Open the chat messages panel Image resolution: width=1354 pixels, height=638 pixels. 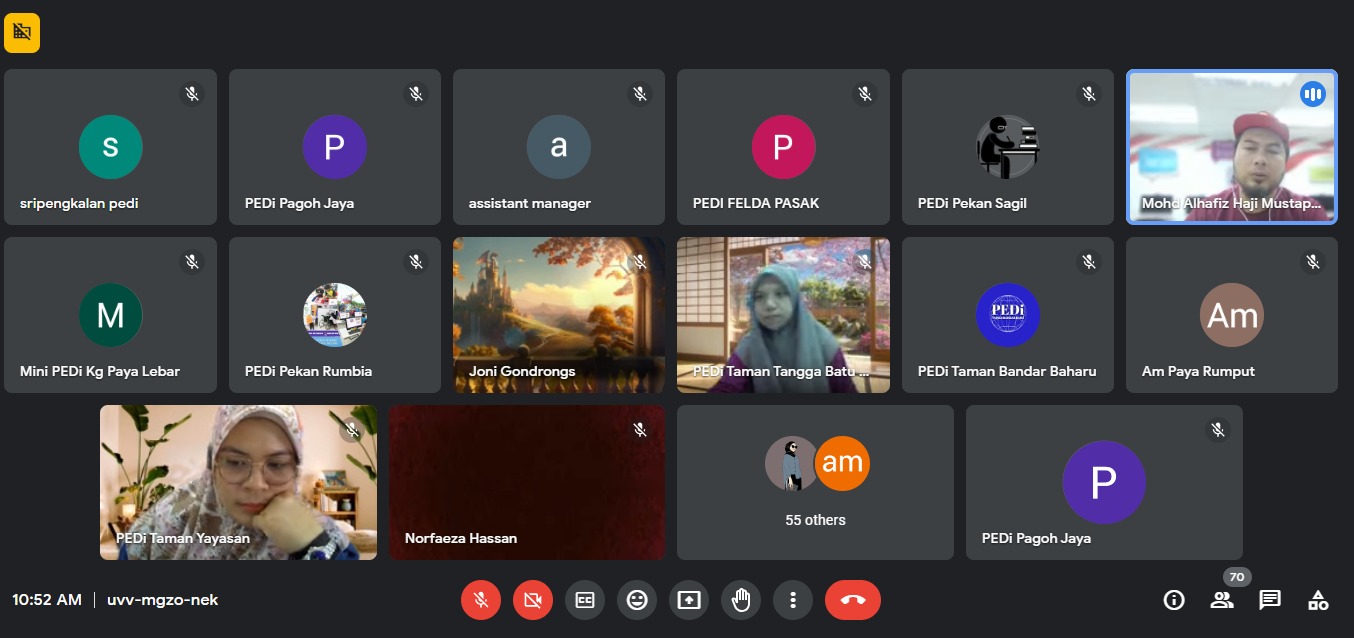coord(1270,600)
